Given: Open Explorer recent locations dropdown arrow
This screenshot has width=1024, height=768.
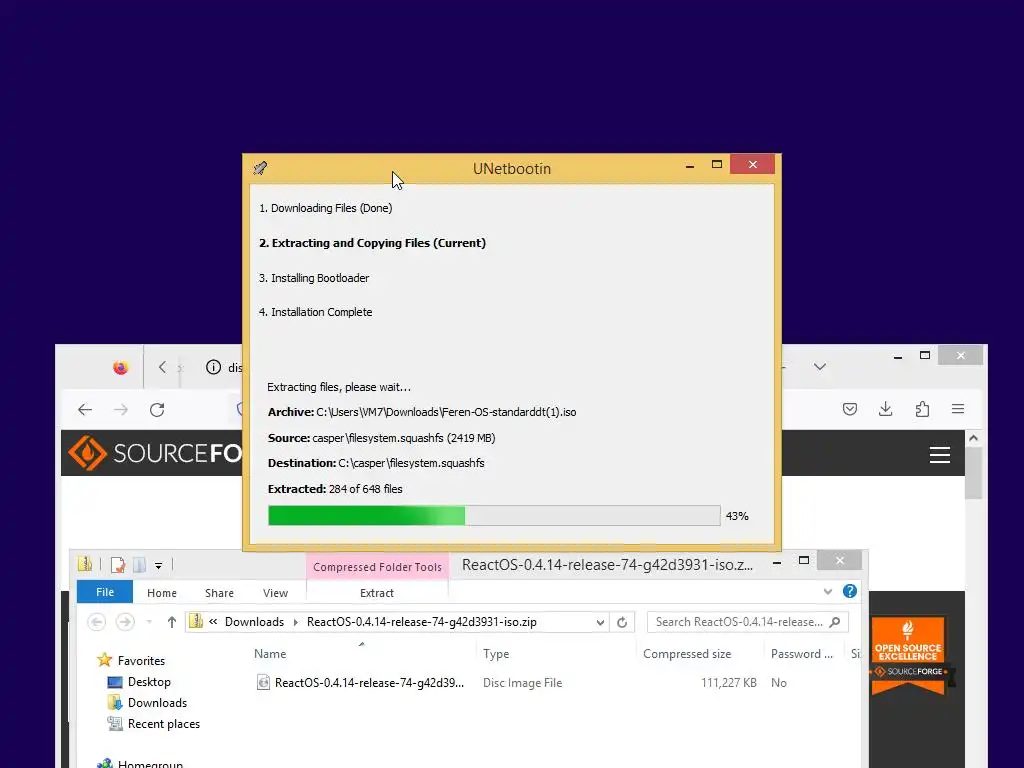Looking at the screenshot, I should [x=149, y=622].
